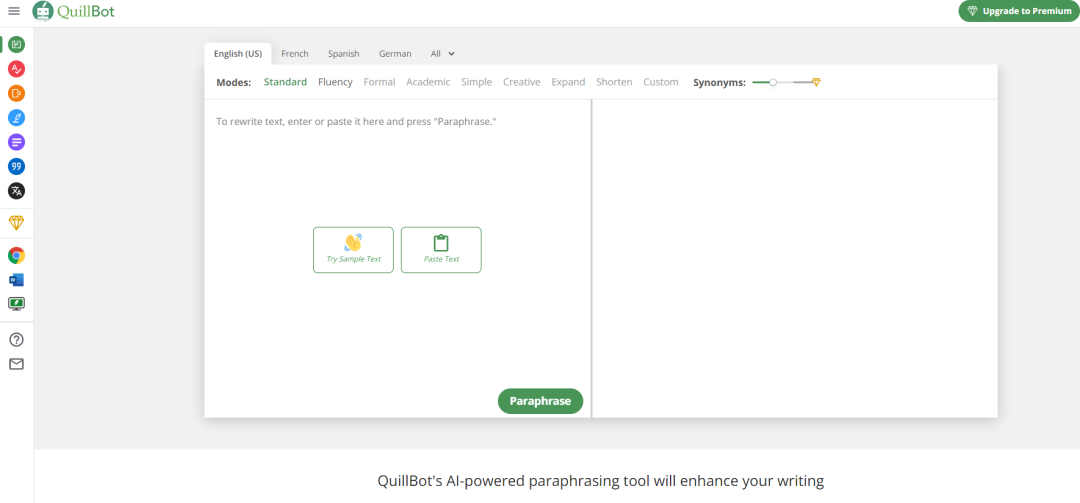Switch to French language tab
1080x503 pixels.
(295, 54)
